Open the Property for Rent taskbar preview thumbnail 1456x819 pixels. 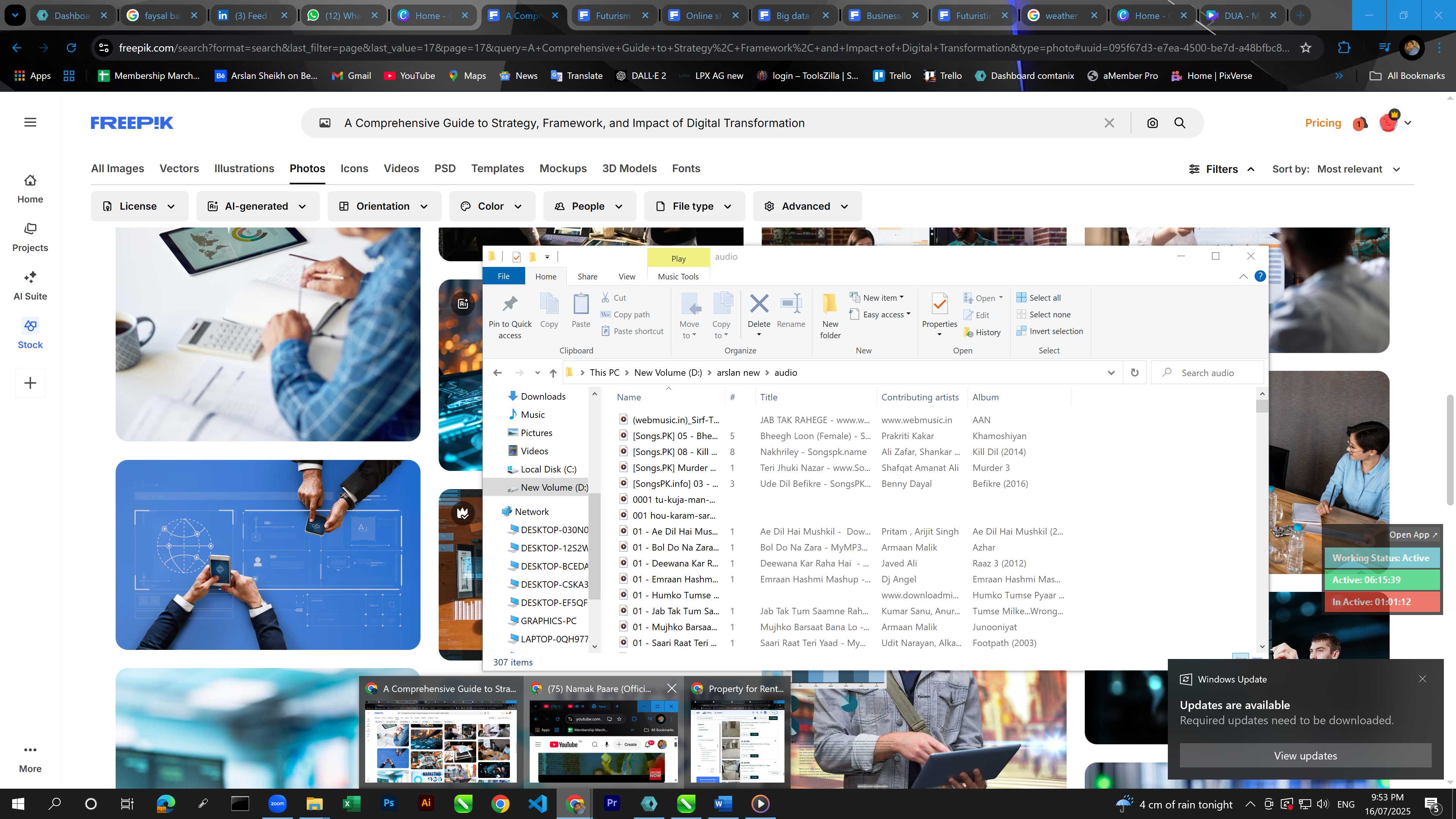coord(737,733)
